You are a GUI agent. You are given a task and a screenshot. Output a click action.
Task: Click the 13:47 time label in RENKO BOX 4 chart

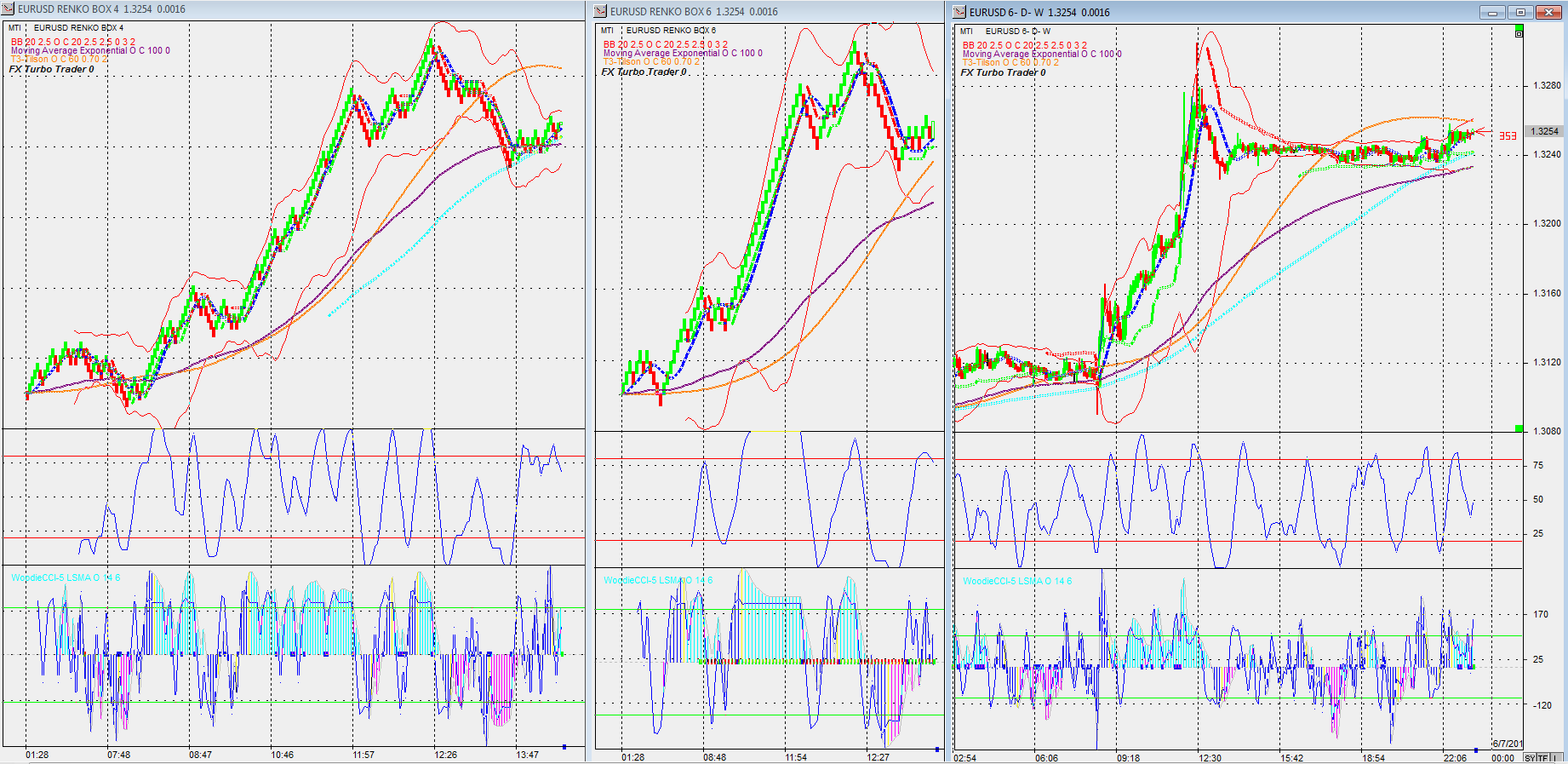point(527,755)
